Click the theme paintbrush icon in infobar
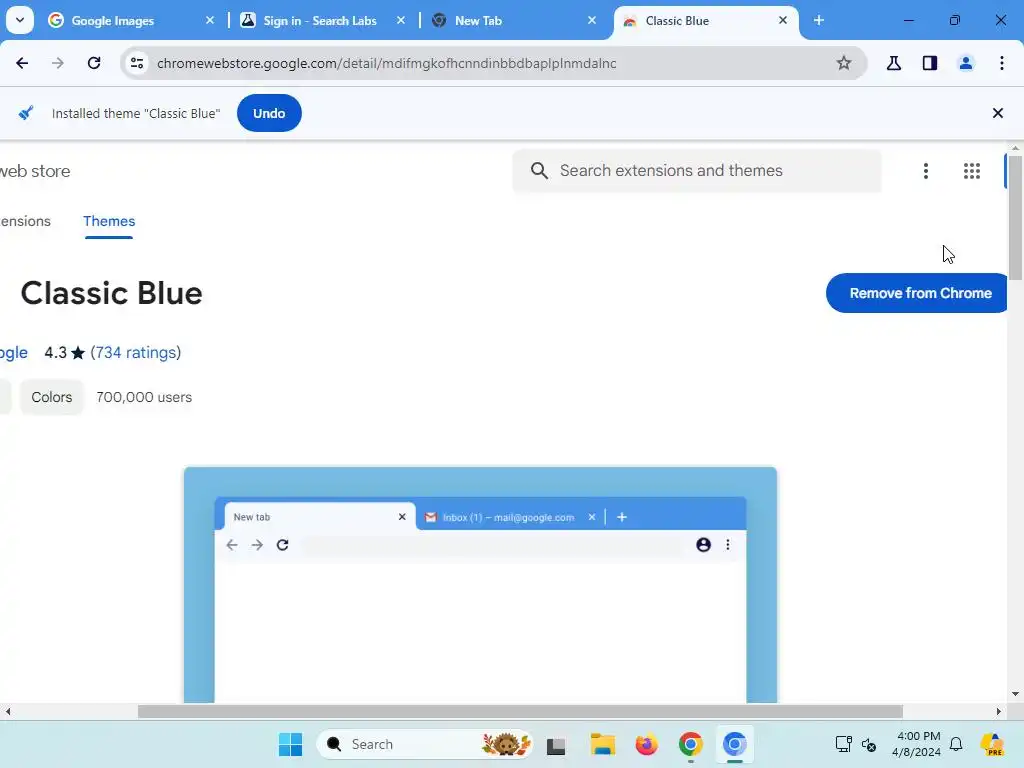Screen dimensions: 1024x768 click(25, 113)
